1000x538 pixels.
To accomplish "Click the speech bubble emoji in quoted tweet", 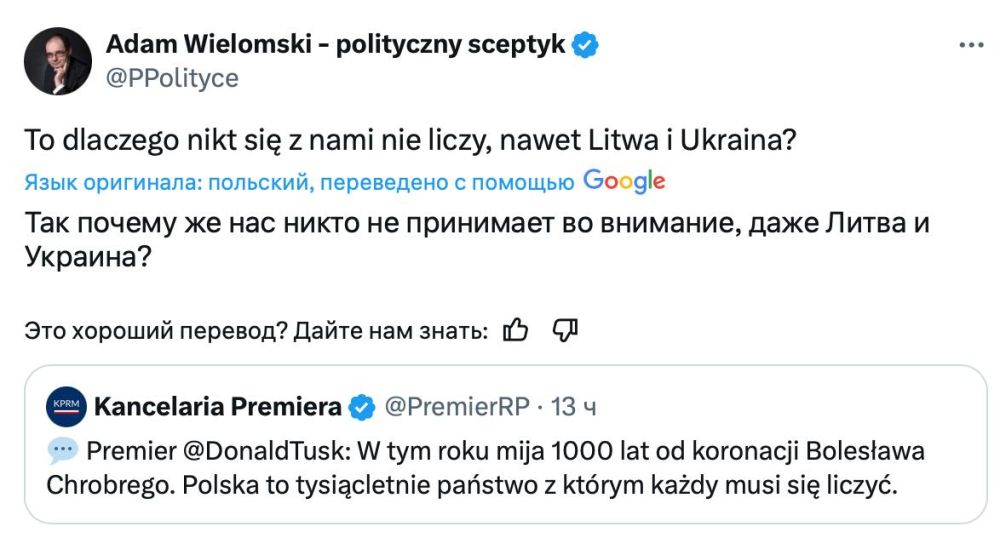I will coord(62,451).
